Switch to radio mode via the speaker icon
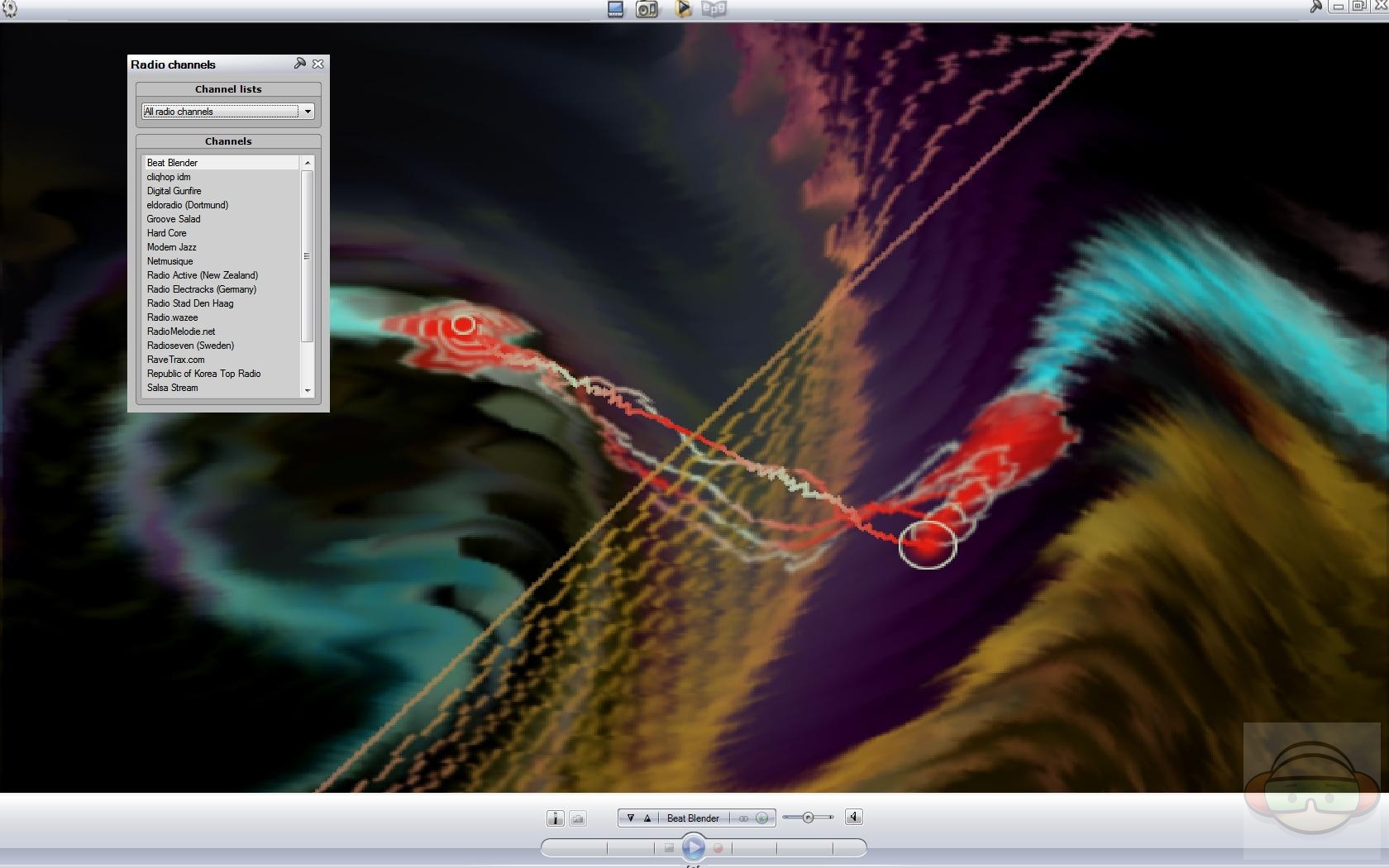The width and height of the screenshot is (1389, 868). [647, 9]
